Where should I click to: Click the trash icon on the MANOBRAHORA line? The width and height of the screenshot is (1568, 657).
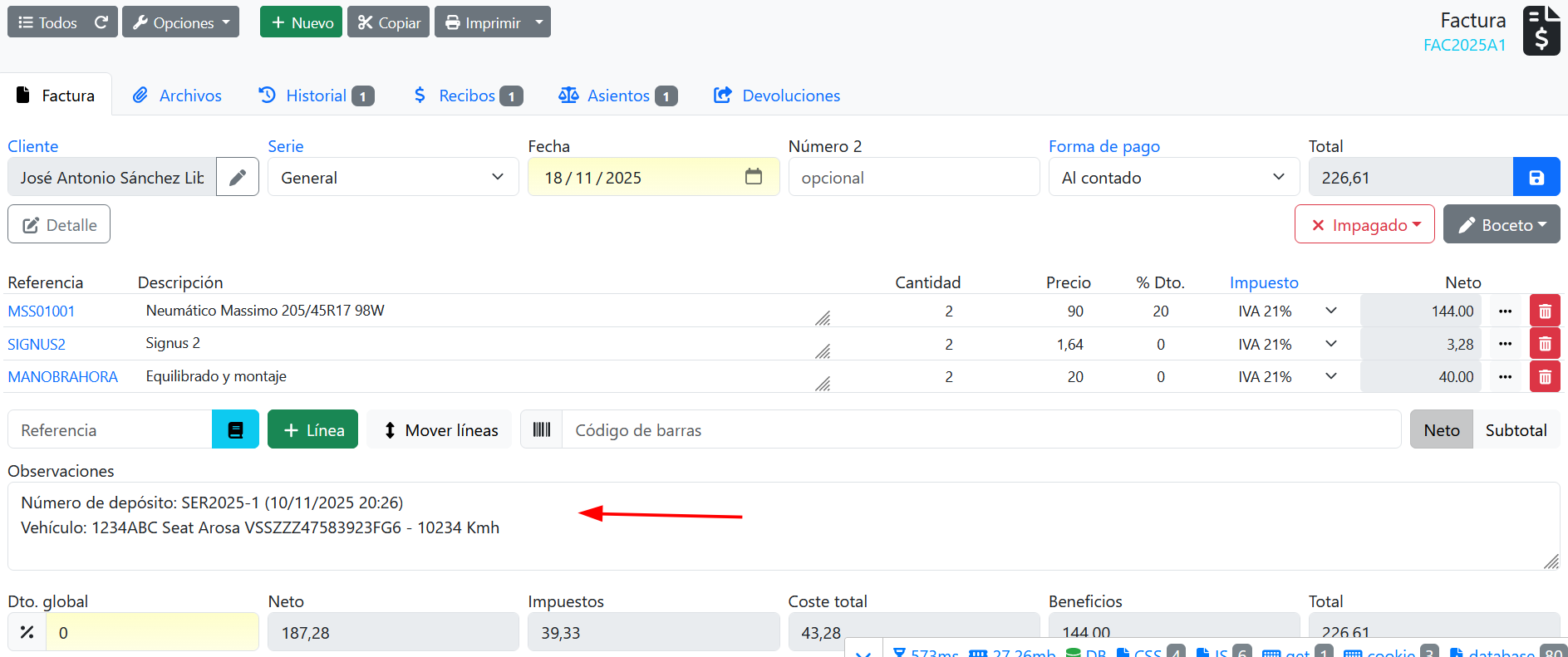pyautogui.click(x=1545, y=377)
